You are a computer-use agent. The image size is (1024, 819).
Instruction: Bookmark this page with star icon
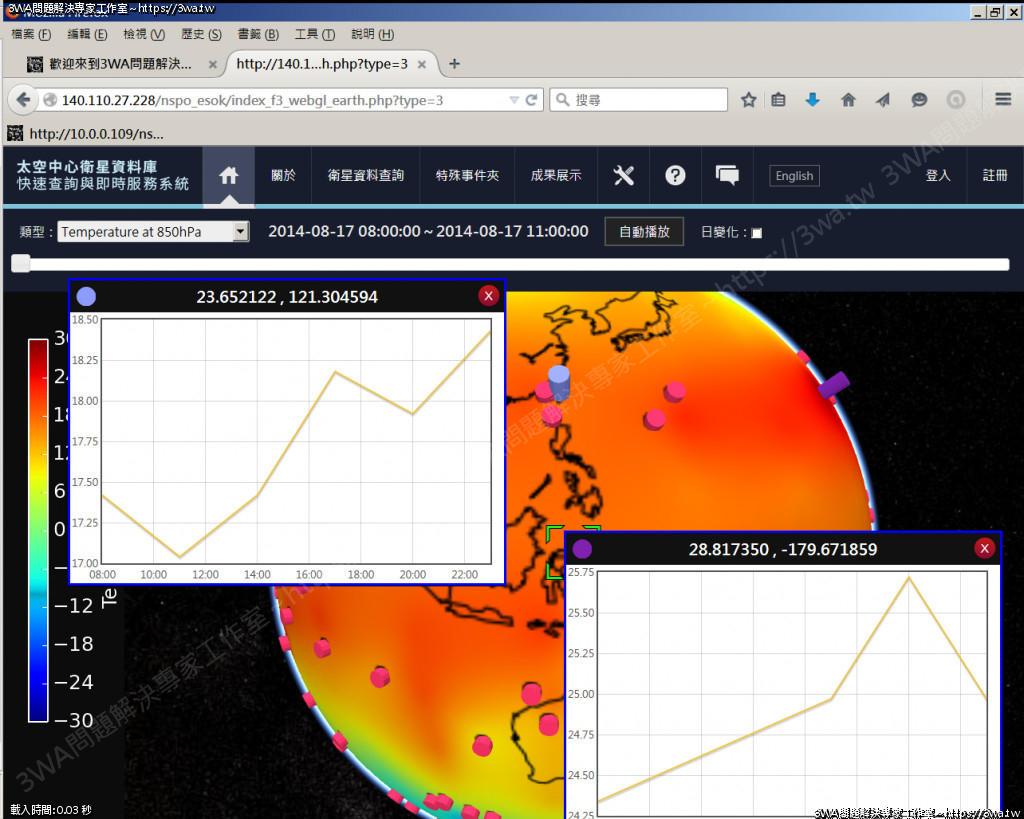point(748,100)
